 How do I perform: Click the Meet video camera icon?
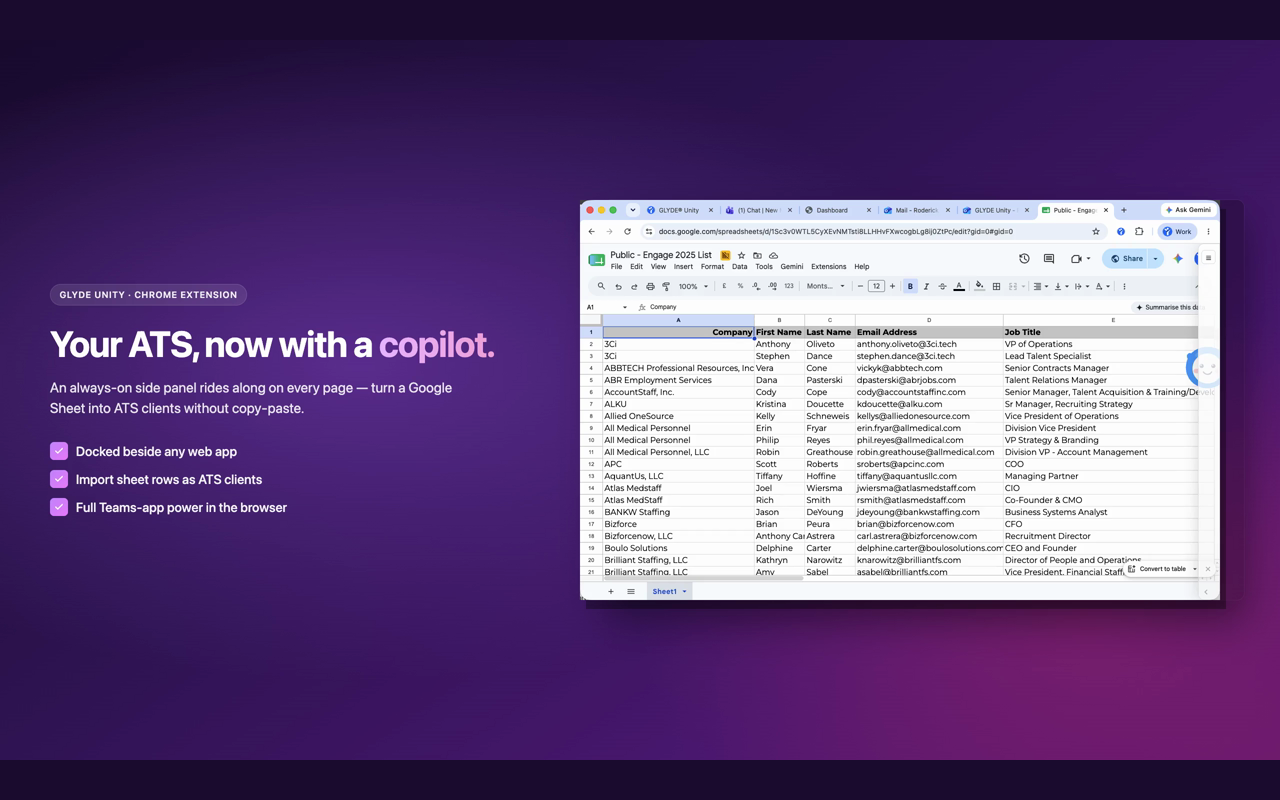click(1076, 259)
